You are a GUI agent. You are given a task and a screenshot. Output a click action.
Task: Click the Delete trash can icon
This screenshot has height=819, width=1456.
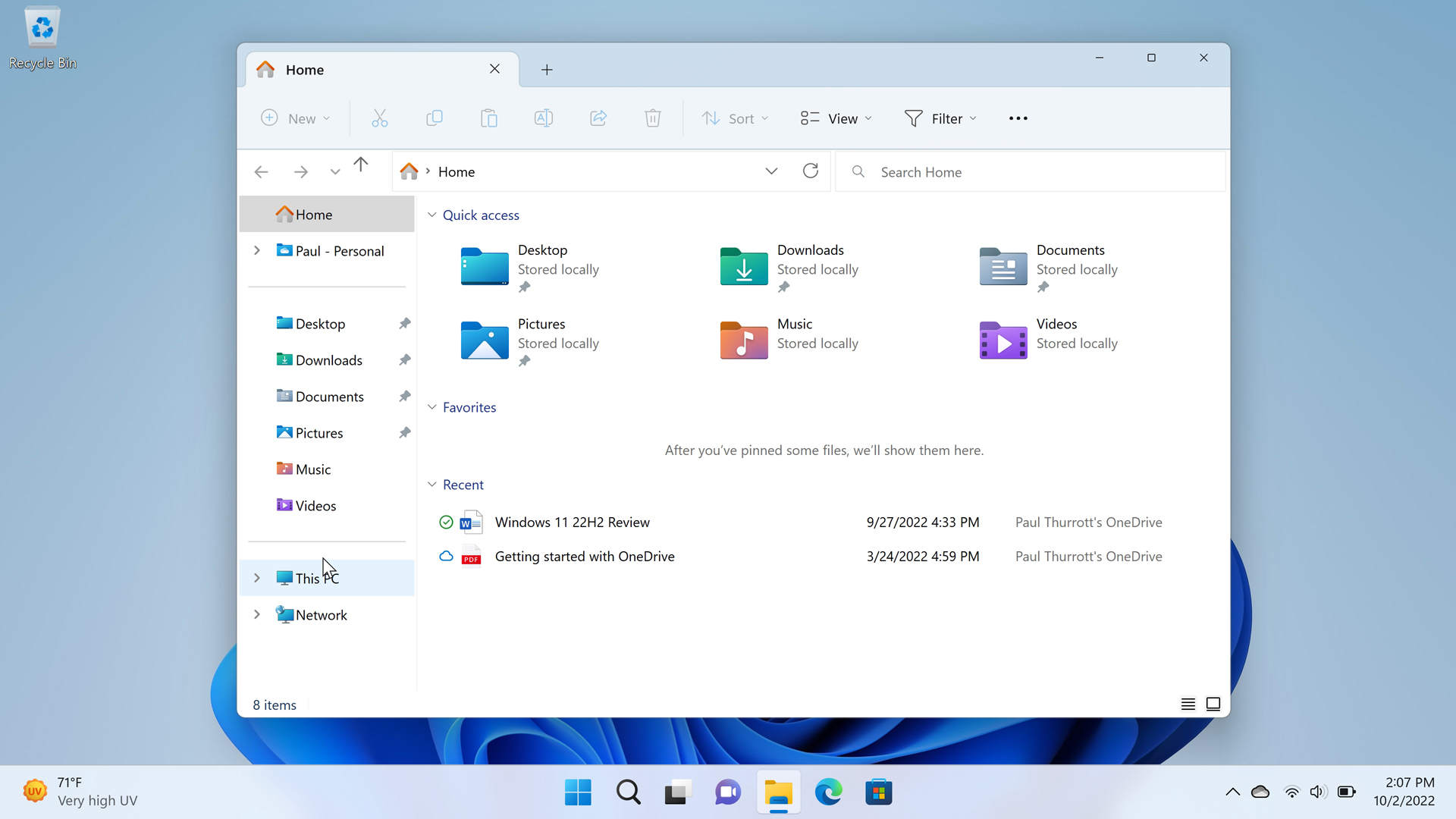pos(653,118)
